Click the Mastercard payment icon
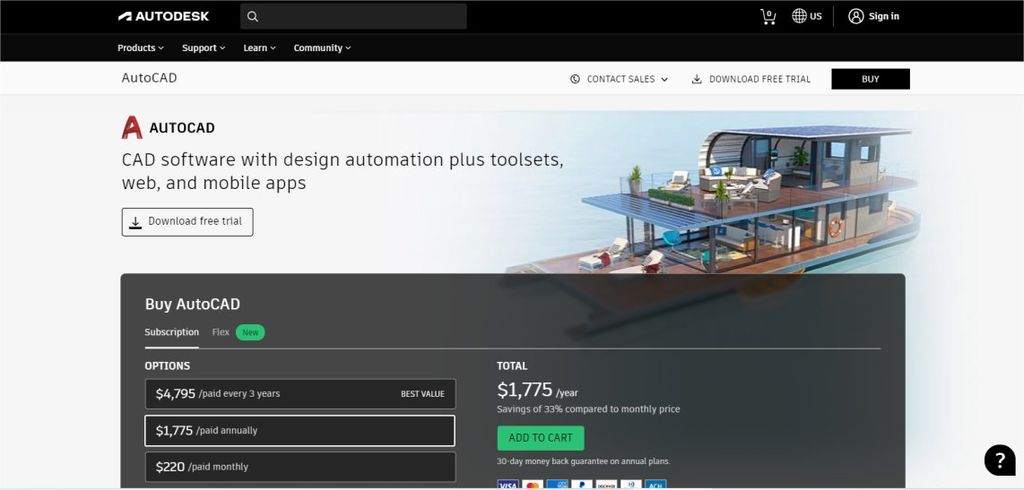The width and height of the screenshot is (1024, 490). pyautogui.click(x=532, y=485)
